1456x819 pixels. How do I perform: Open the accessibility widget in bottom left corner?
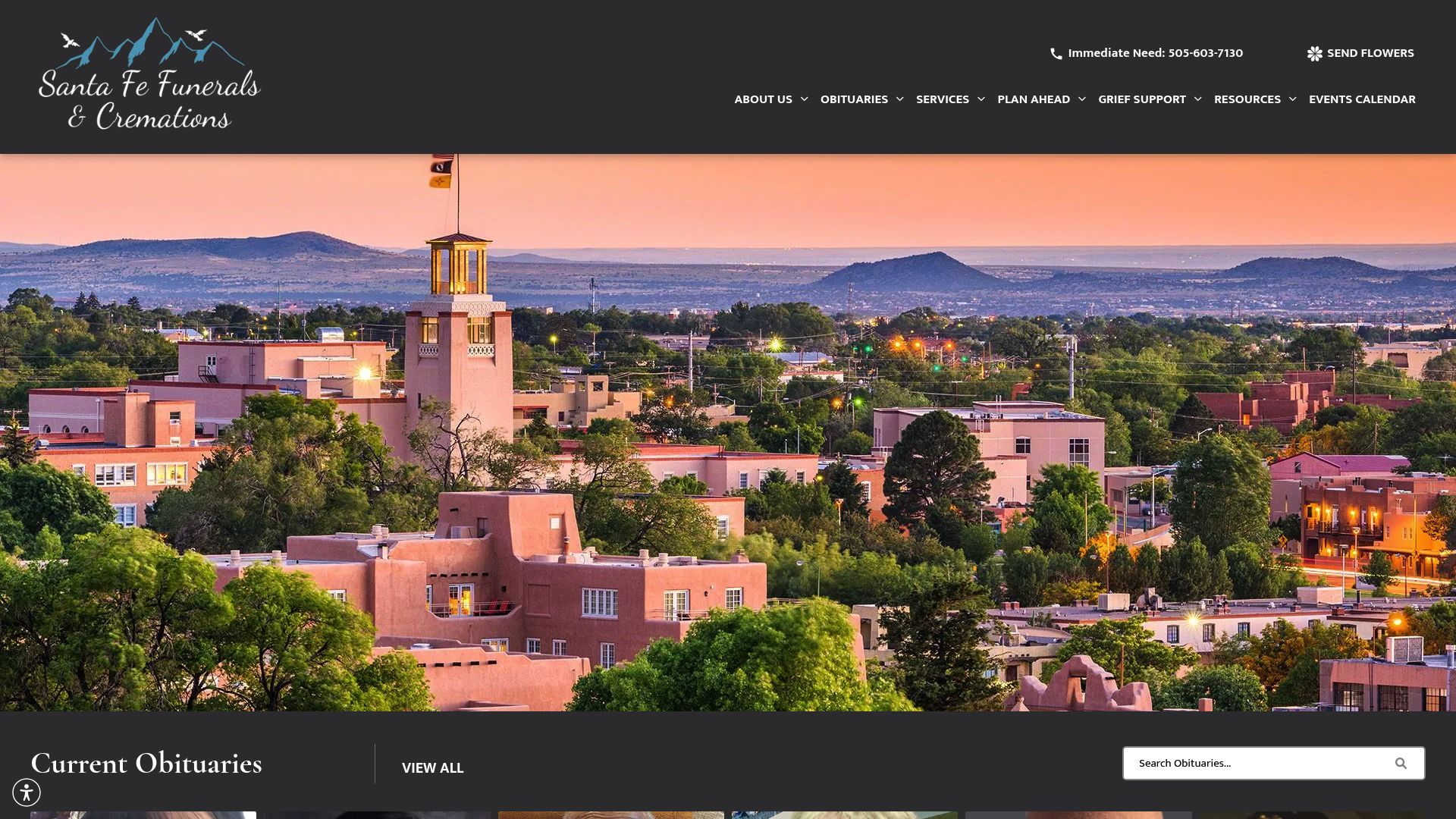click(x=27, y=792)
